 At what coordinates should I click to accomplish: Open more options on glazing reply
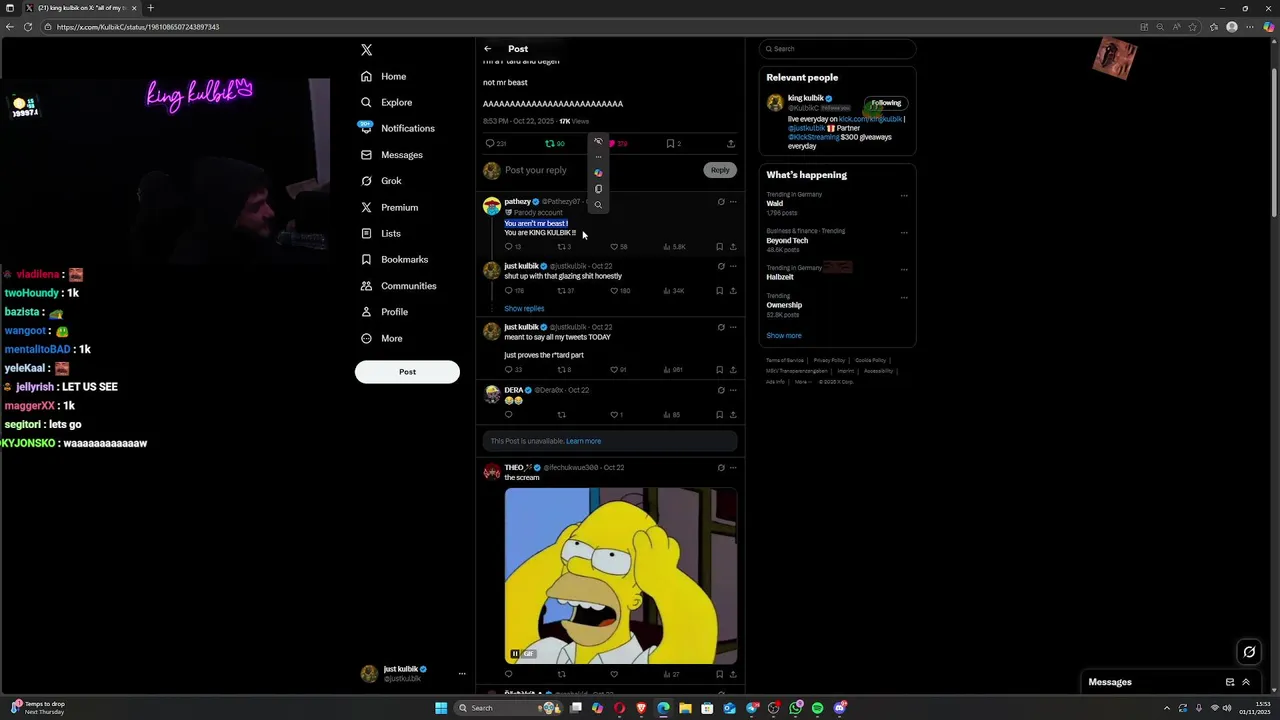coord(733,266)
